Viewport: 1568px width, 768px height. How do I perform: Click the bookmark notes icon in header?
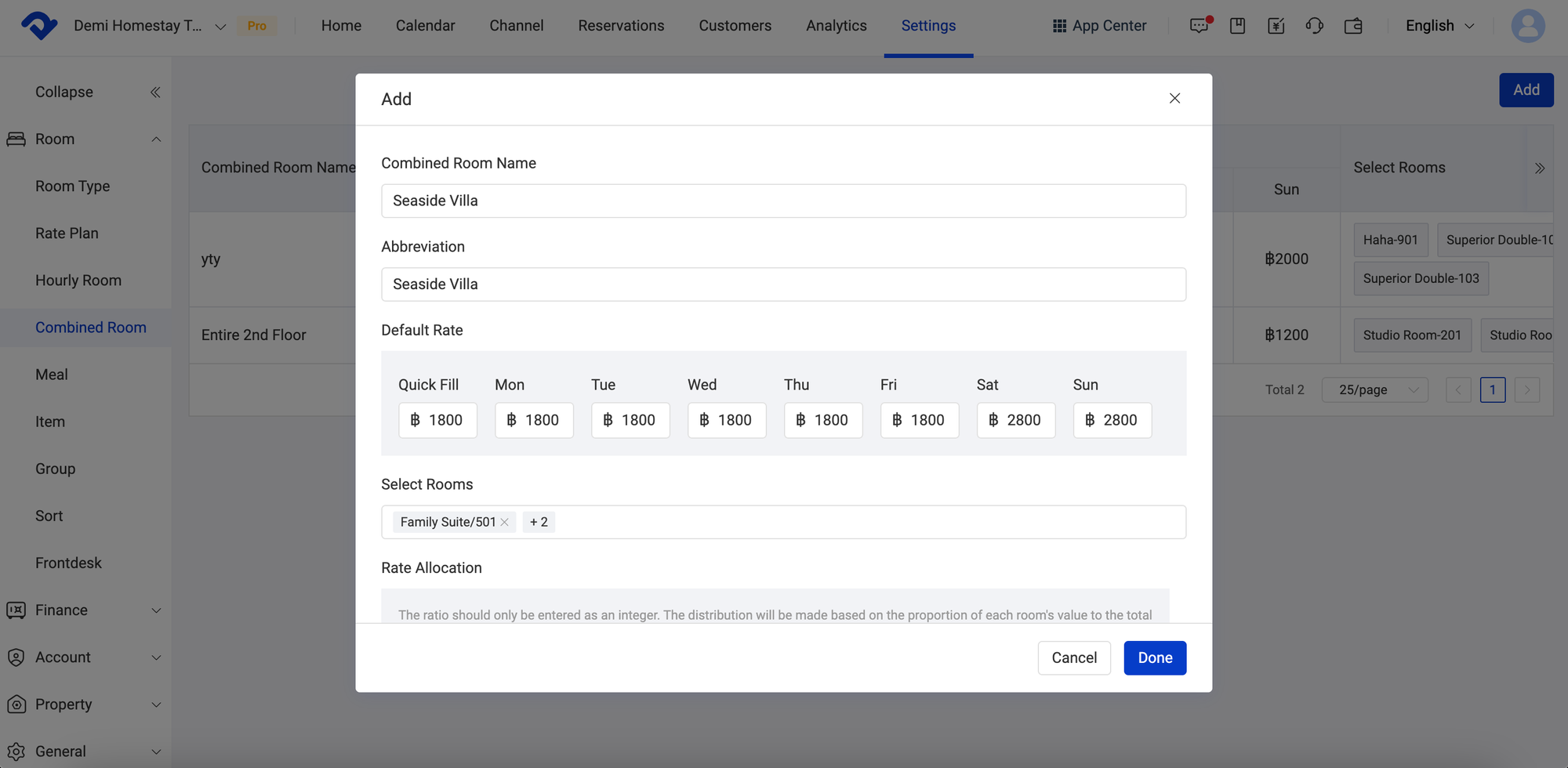[x=1237, y=26]
